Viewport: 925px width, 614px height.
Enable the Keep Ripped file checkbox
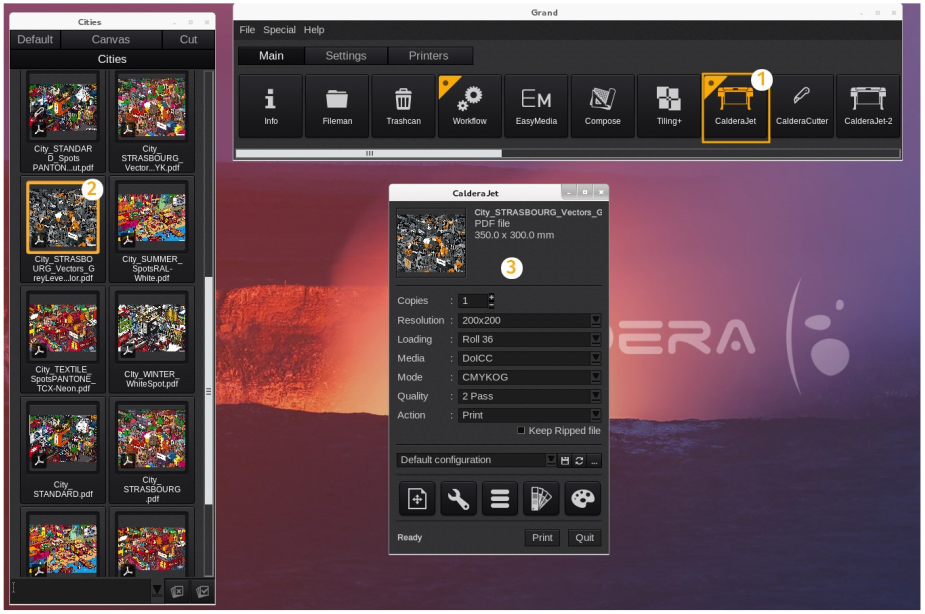tap(521, 431)
